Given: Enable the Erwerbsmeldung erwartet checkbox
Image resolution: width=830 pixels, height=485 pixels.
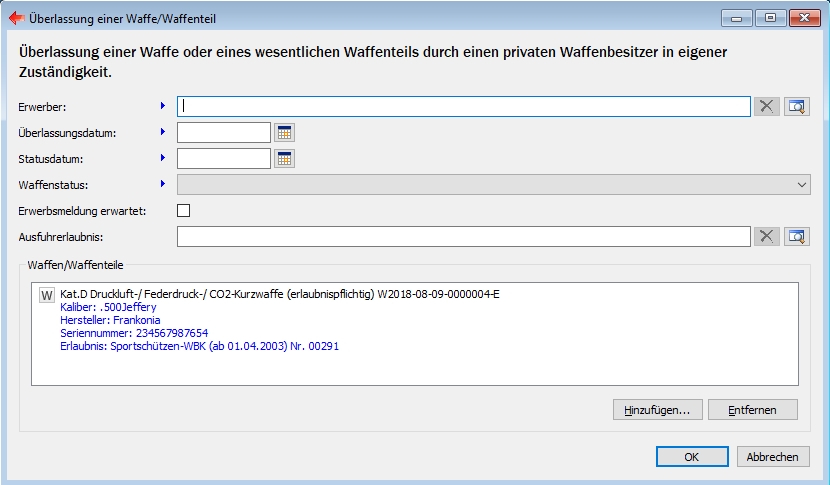Looking at the screenshot, I should [x=183, y=210].
